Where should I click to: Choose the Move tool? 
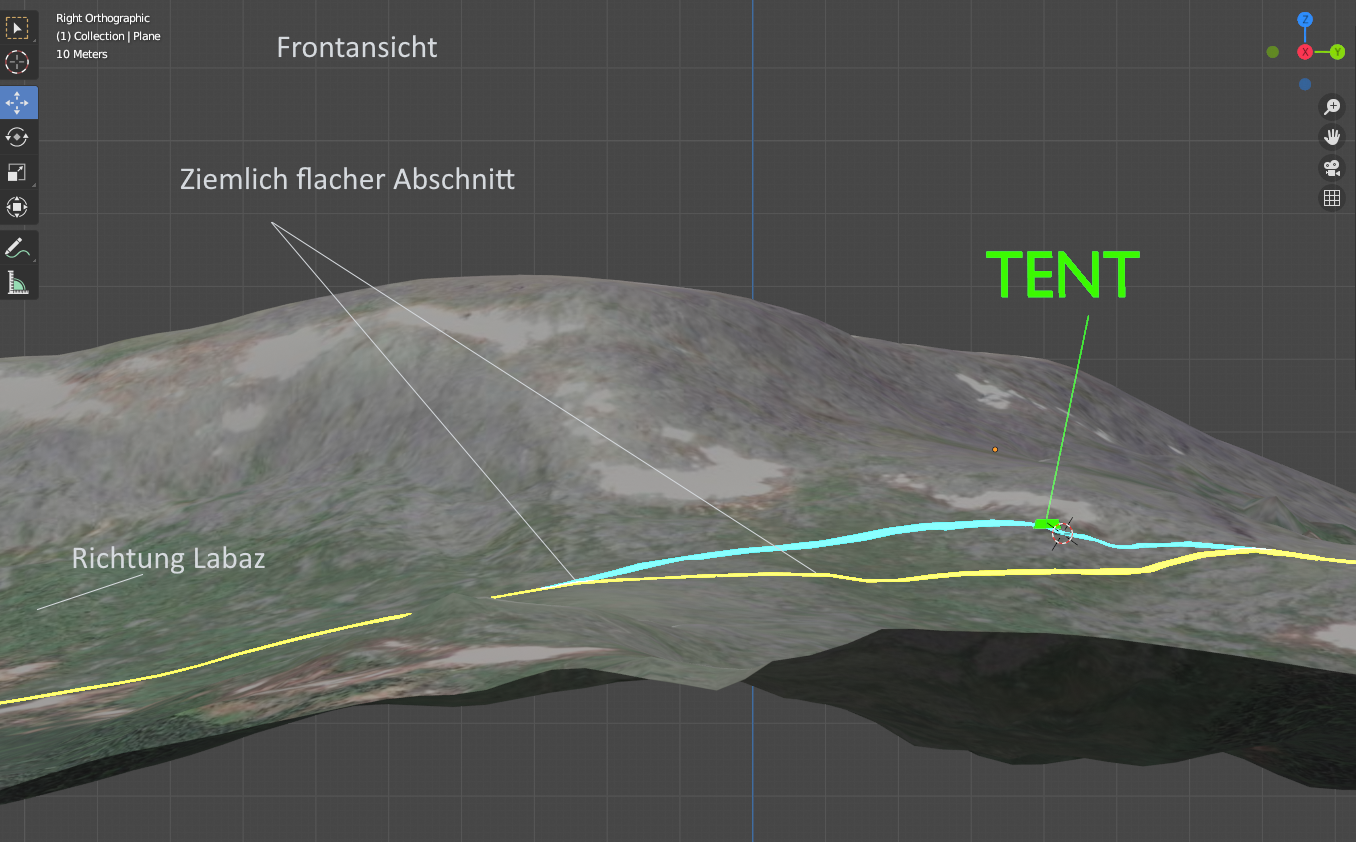pyautogui.click(x=18, y=102)
